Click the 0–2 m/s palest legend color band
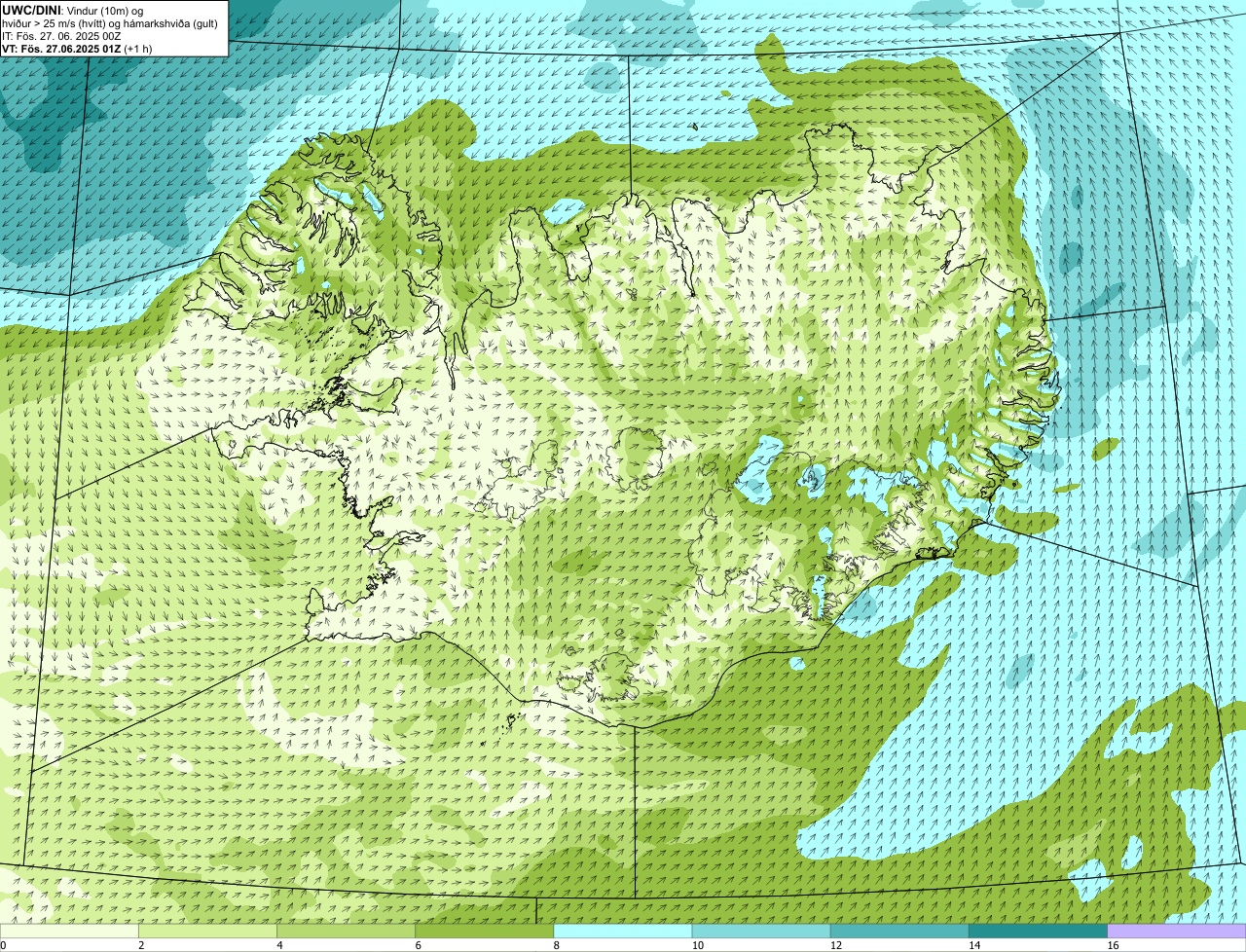 (x=70, y=931)
